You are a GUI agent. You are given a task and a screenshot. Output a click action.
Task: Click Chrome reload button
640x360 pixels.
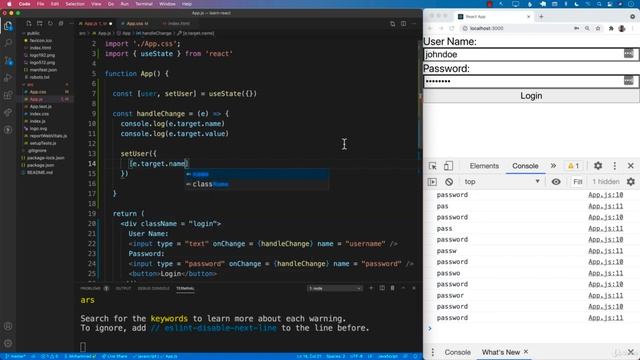(x=451, y=29)
